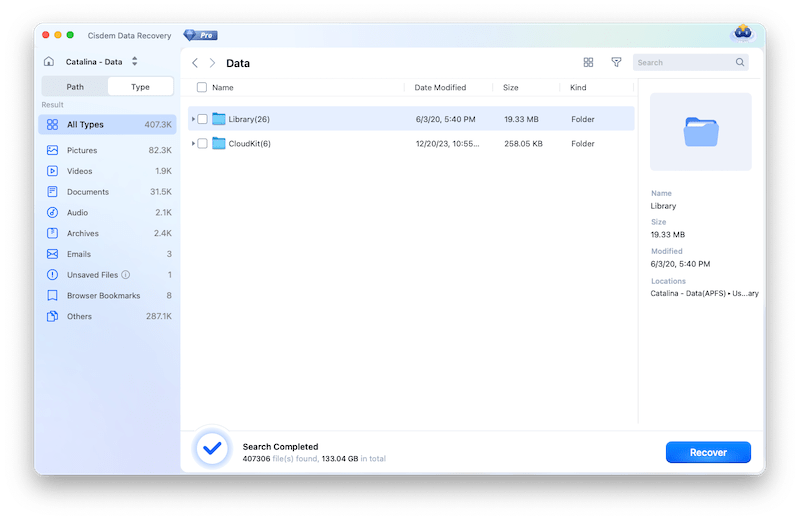This screenshot has width=800, height=520.
Task: Switch to the Path tab
Action: pyautogui.click(x=75, y=87)
